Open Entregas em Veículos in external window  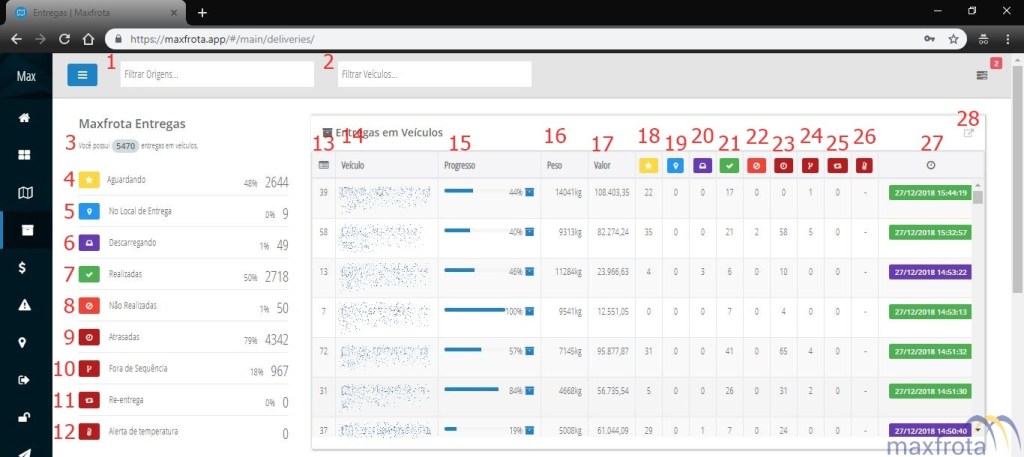968,134
